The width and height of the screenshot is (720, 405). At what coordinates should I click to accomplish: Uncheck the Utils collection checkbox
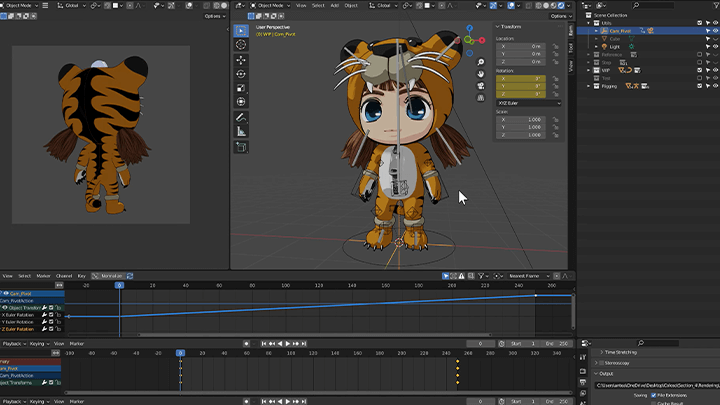(699, 23)
